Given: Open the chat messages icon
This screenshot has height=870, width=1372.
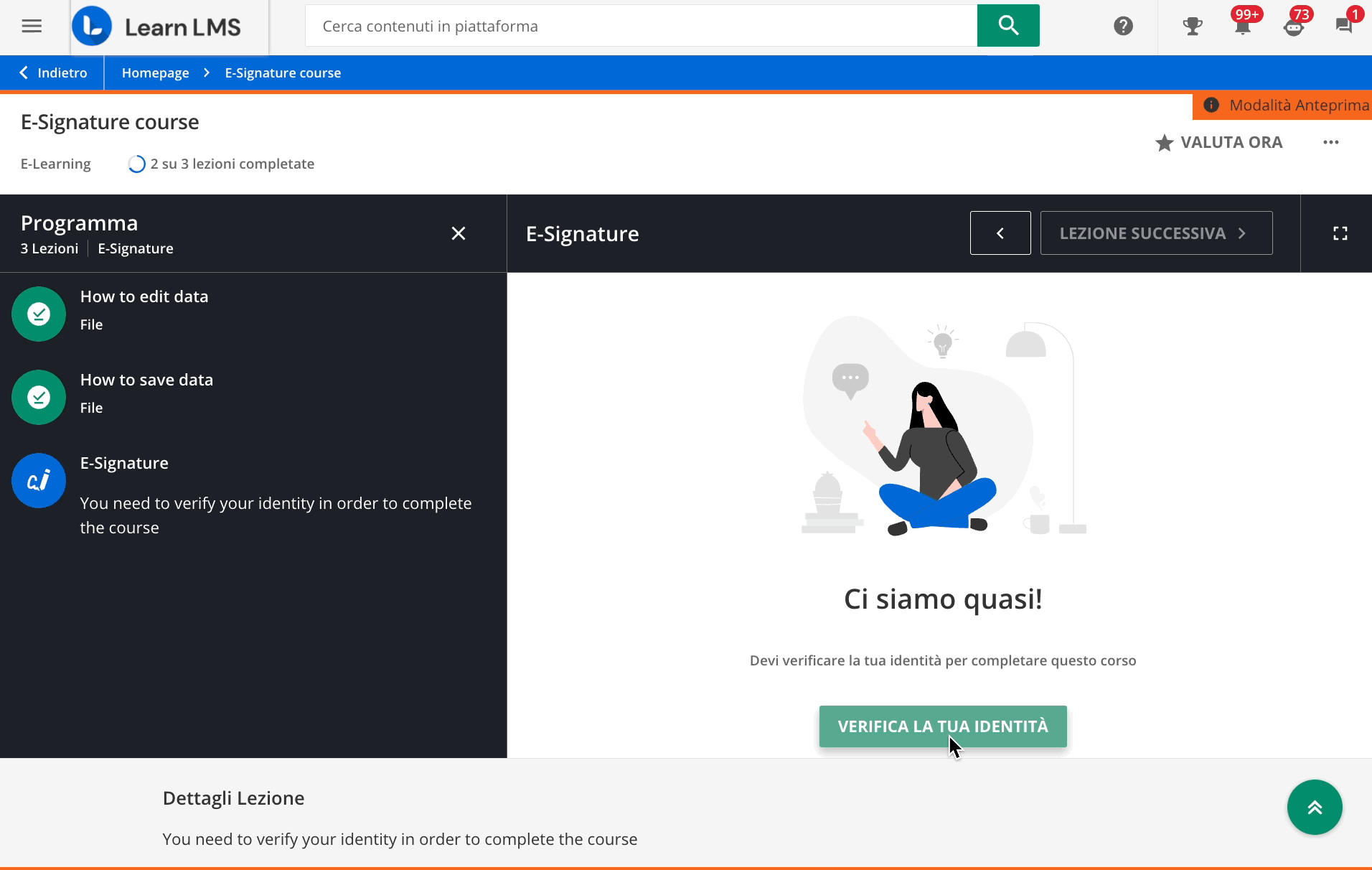Looking at the screenshot, I should click(x=1343, y=27).
